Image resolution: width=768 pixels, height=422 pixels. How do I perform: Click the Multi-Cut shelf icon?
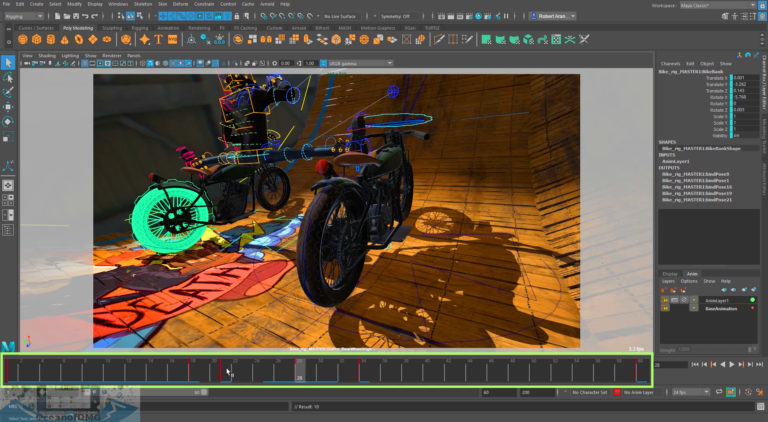pos(438,40)
